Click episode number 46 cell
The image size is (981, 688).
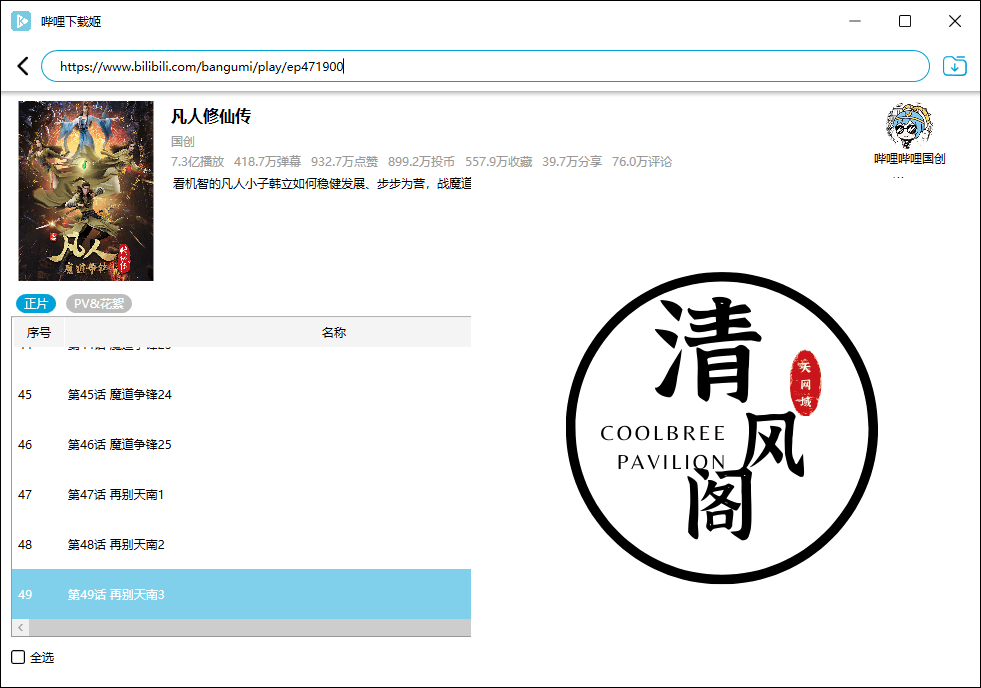(25, 445)
